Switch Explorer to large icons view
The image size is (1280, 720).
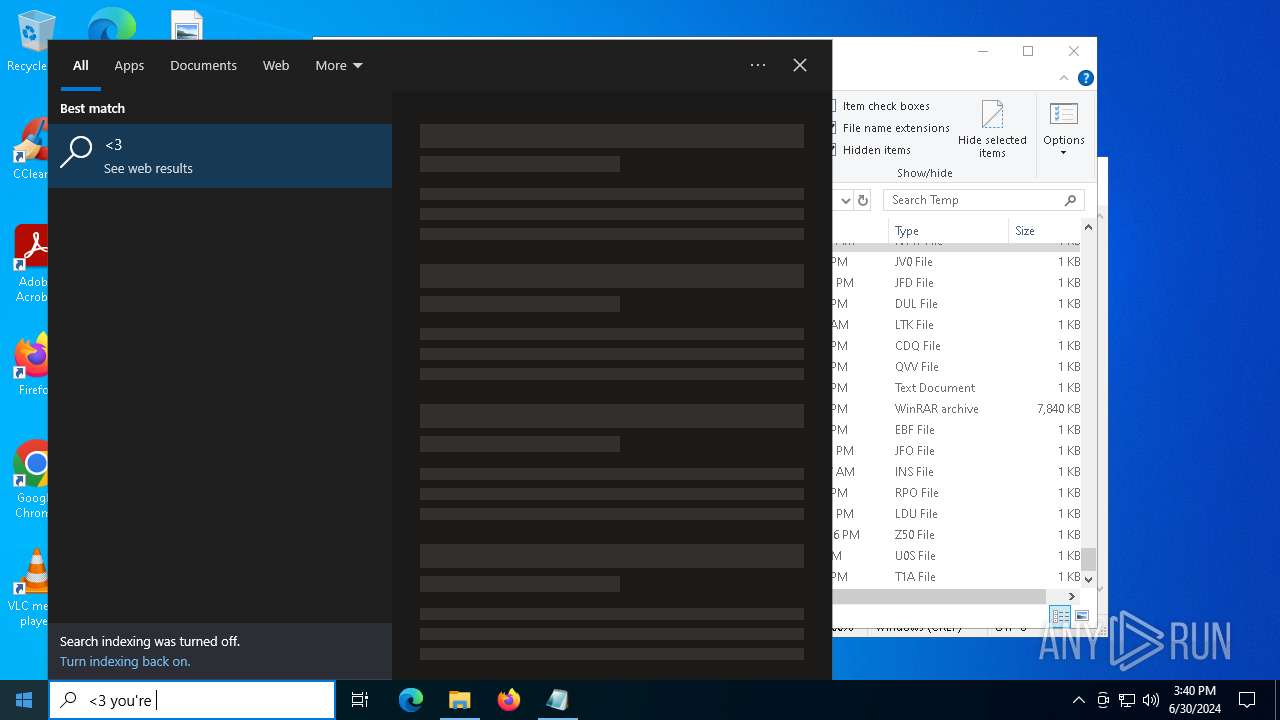[x=1082, y=616]
